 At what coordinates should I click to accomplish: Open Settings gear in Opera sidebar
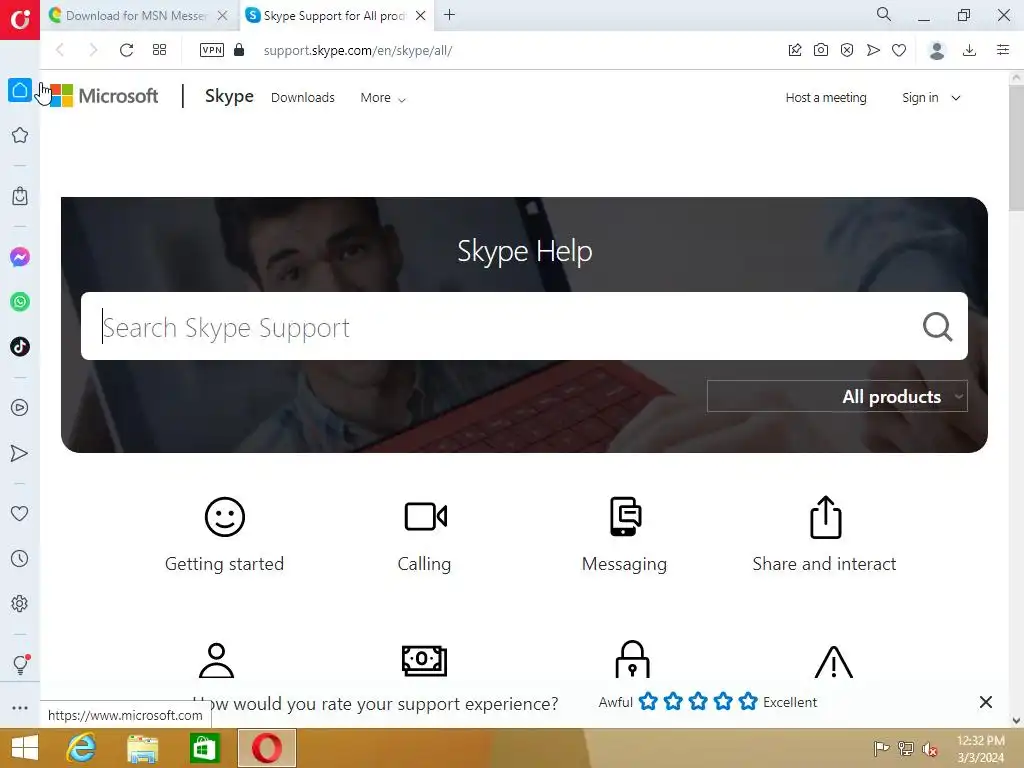[x=20, y=603]
